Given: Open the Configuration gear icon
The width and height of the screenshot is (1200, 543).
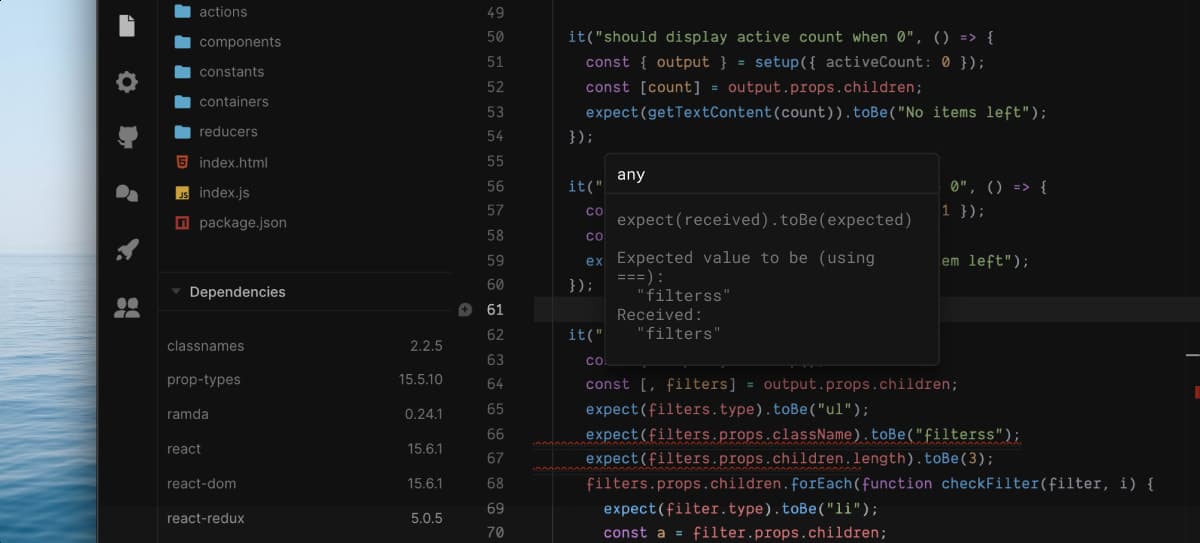Looking at the screenshot, I should 127,82.
